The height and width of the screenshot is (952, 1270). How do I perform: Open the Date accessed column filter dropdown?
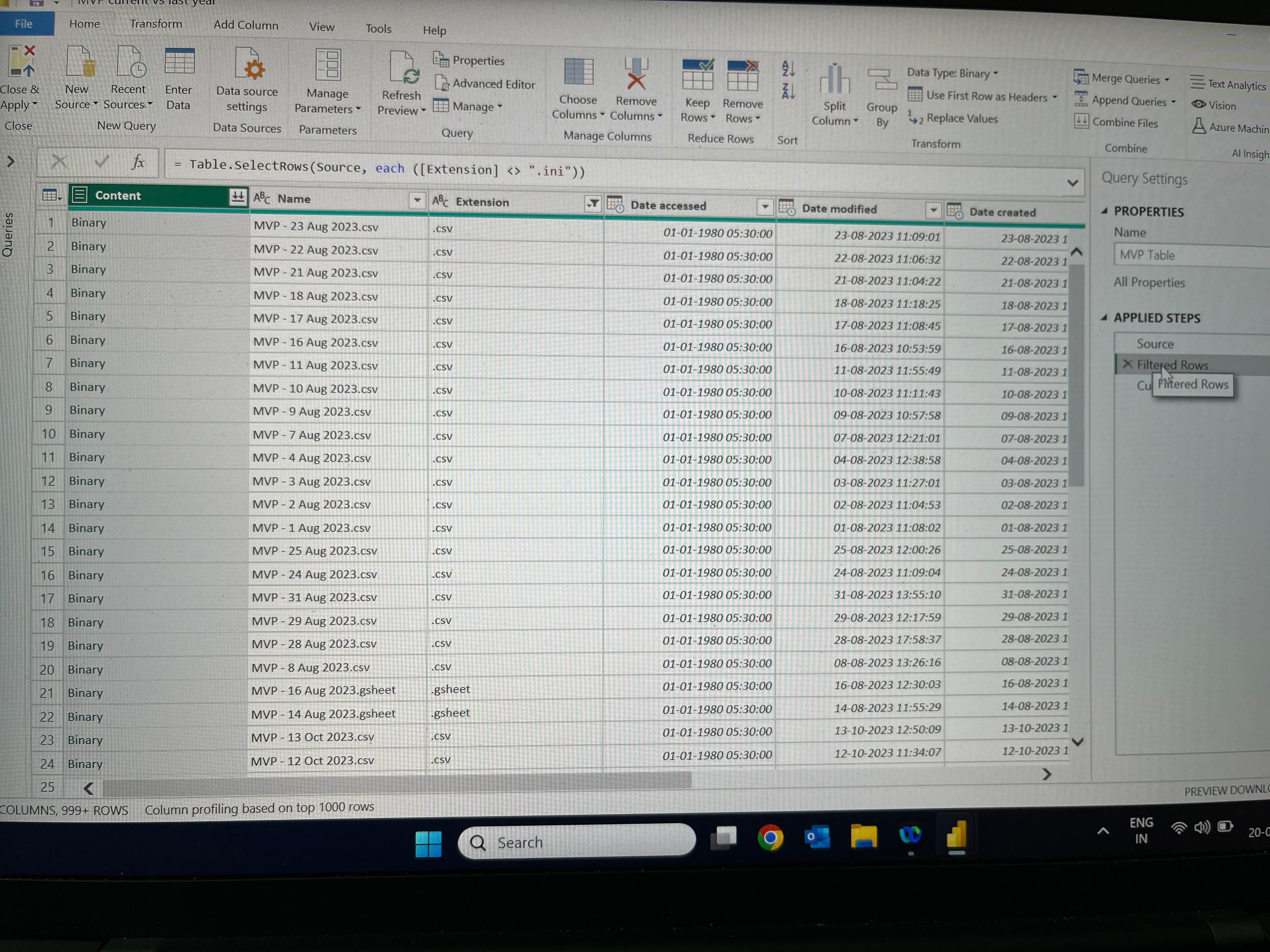[x=765, y=207]
